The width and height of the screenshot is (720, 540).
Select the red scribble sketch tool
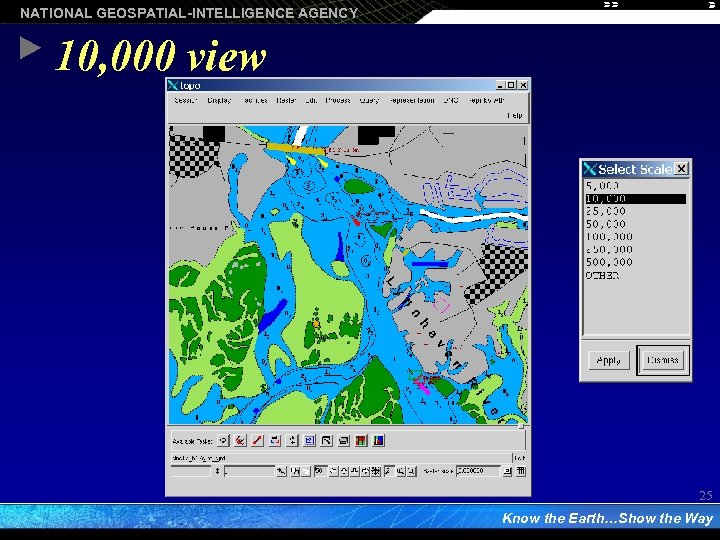(240, 441)
